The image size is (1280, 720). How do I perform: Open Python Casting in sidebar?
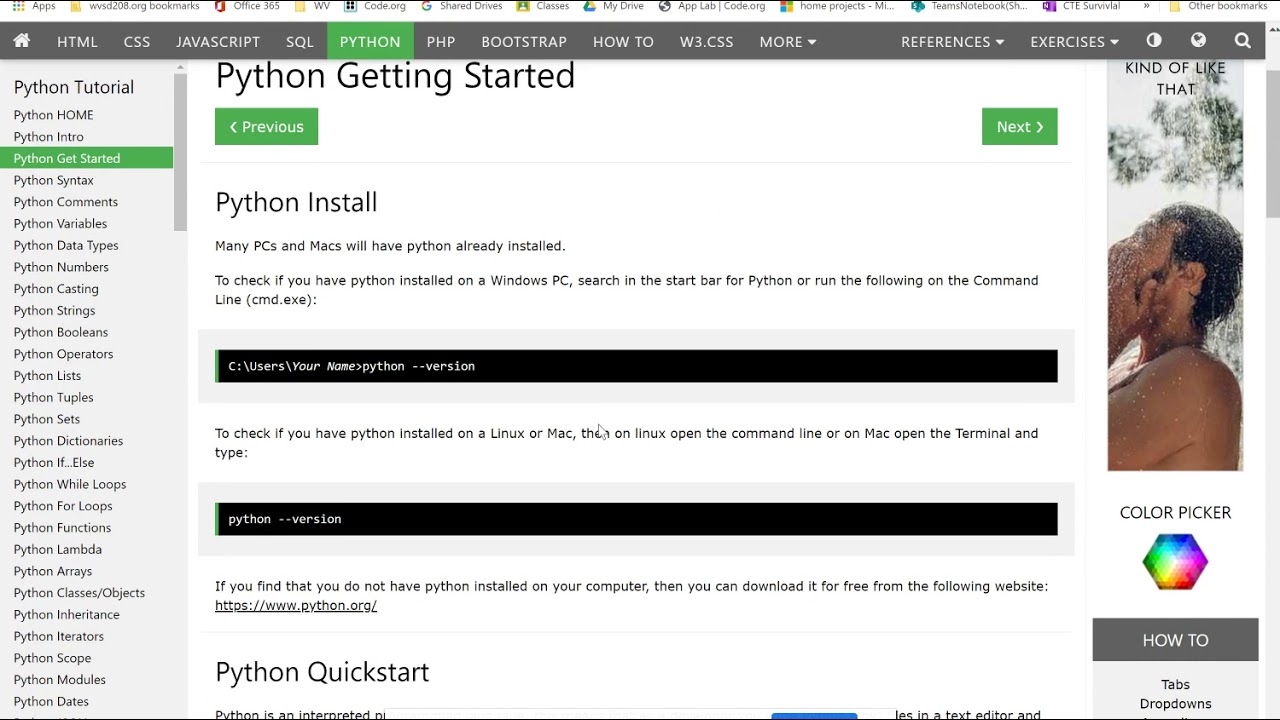56,289
